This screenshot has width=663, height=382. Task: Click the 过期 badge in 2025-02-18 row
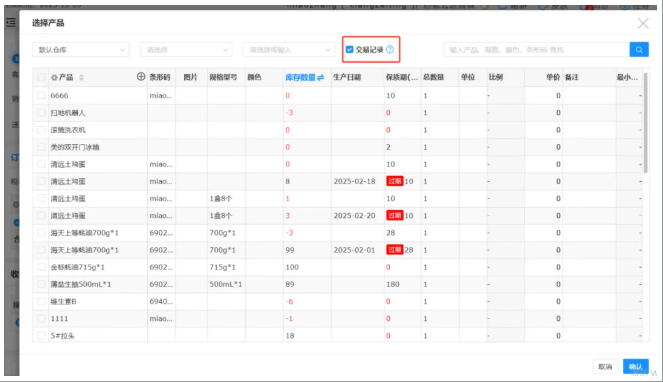point(395,181)
